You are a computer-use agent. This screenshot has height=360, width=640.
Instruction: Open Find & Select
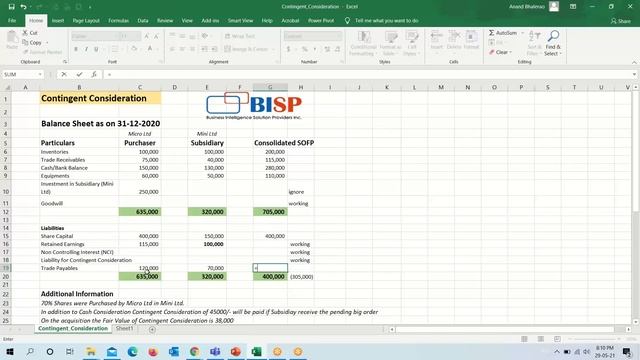click(553, 43)
